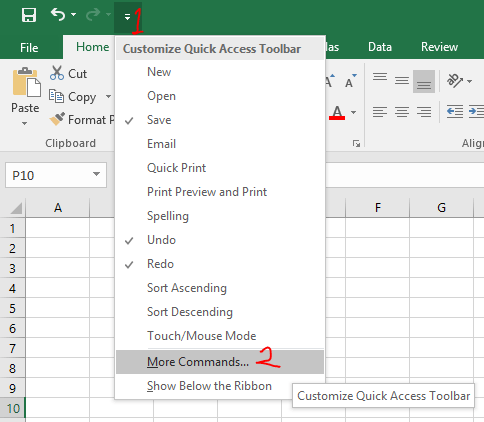
Task: Click the greyed Redo arrow icon
Action: pyautogui.click(x=93, y=15)
